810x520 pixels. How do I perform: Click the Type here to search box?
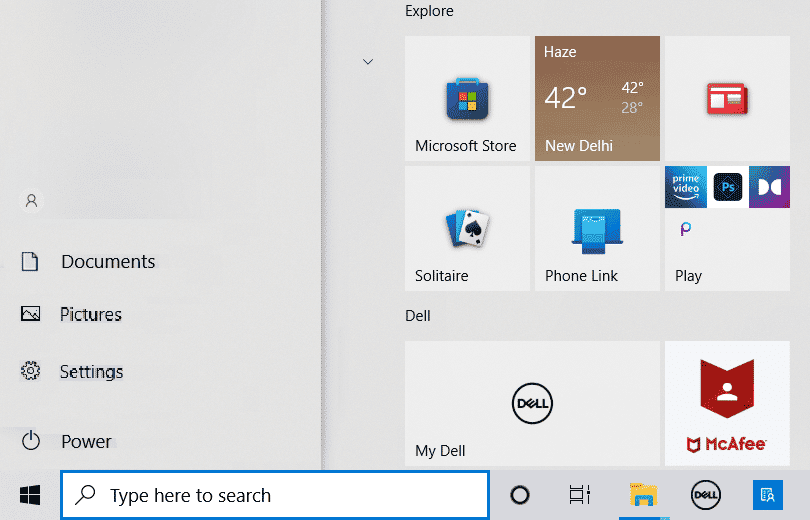(275, 495)
